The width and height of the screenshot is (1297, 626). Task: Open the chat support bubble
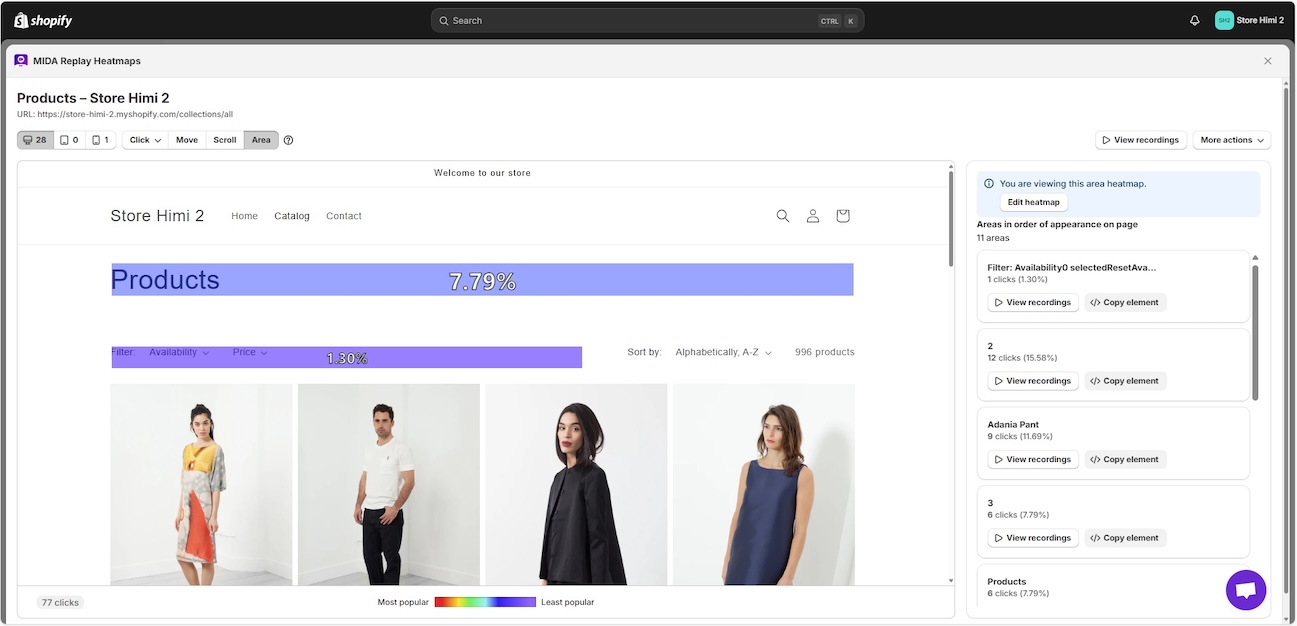(x=1245, y=590)
